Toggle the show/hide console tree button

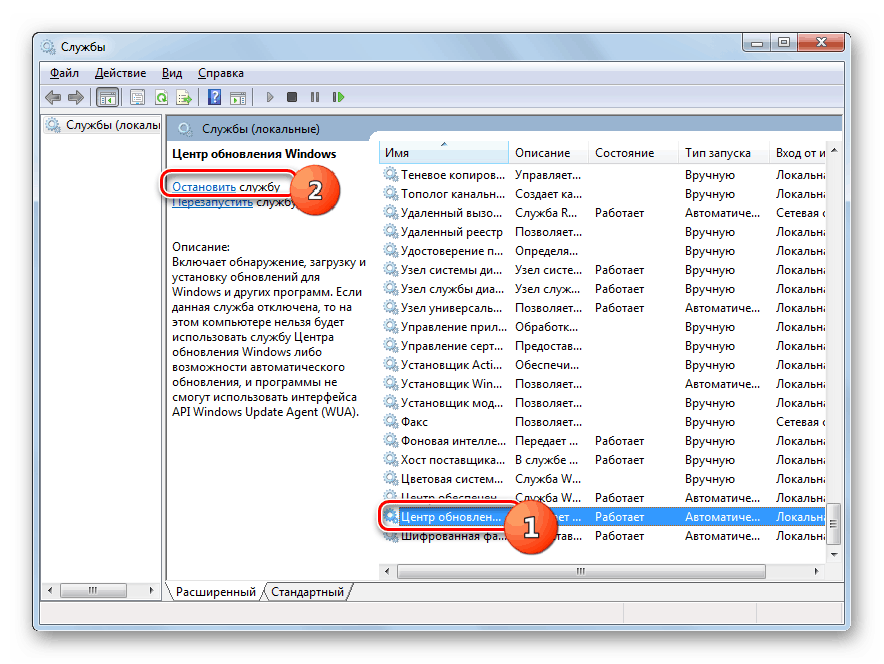coord(107,97)
